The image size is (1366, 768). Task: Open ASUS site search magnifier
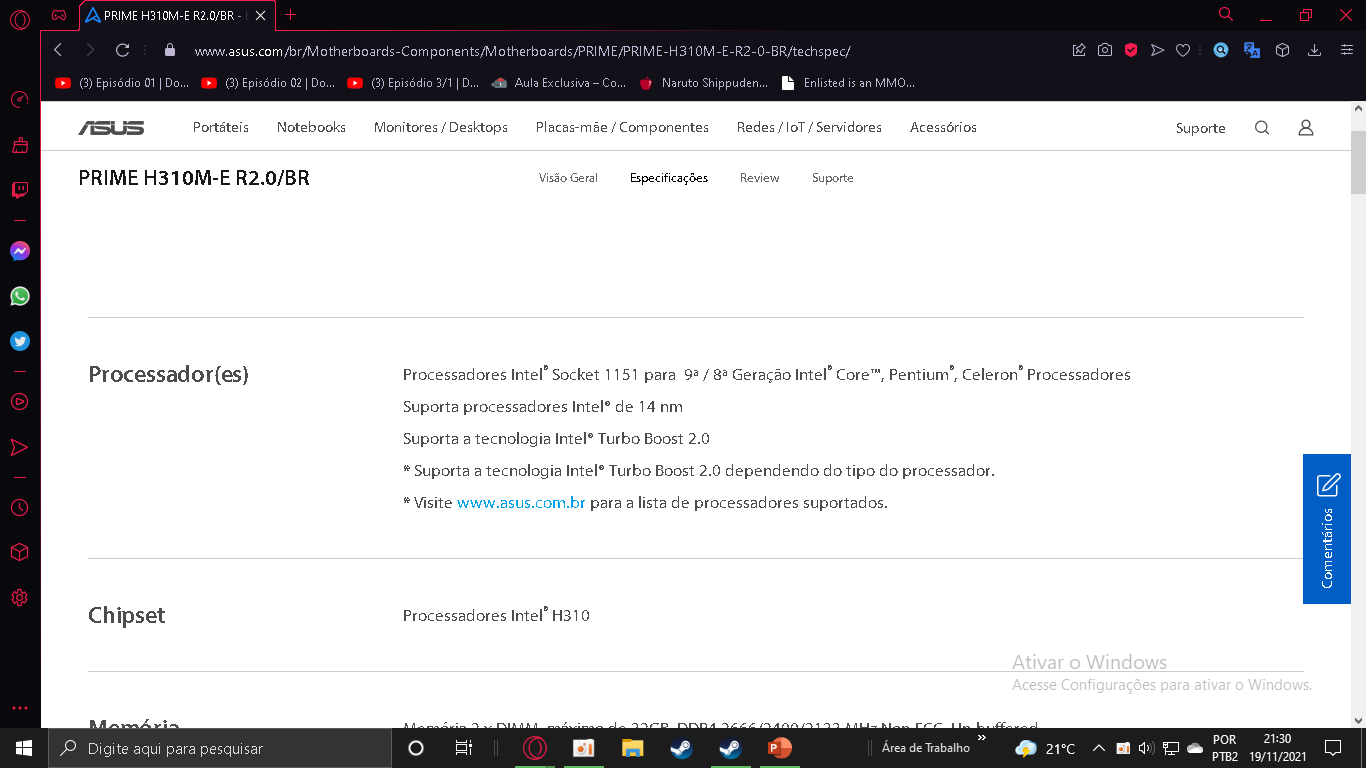pyautogui.click(x=1262, y=128)
